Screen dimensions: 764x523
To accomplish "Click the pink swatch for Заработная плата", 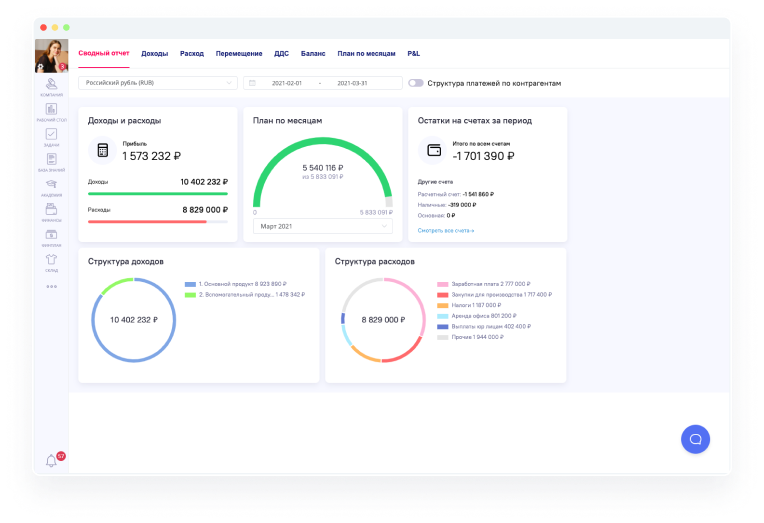I will click(442, 284).
